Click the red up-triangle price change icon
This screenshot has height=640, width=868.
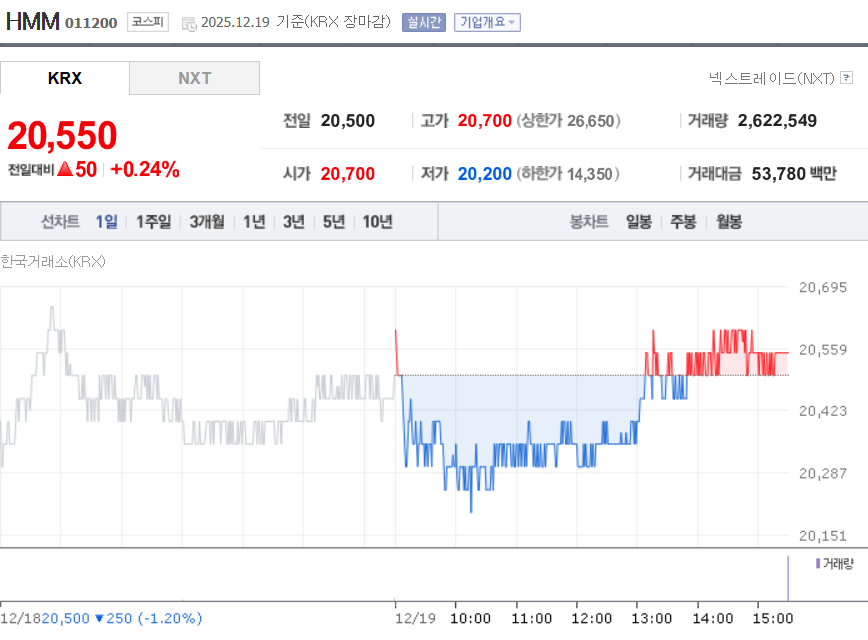[65, 169]
